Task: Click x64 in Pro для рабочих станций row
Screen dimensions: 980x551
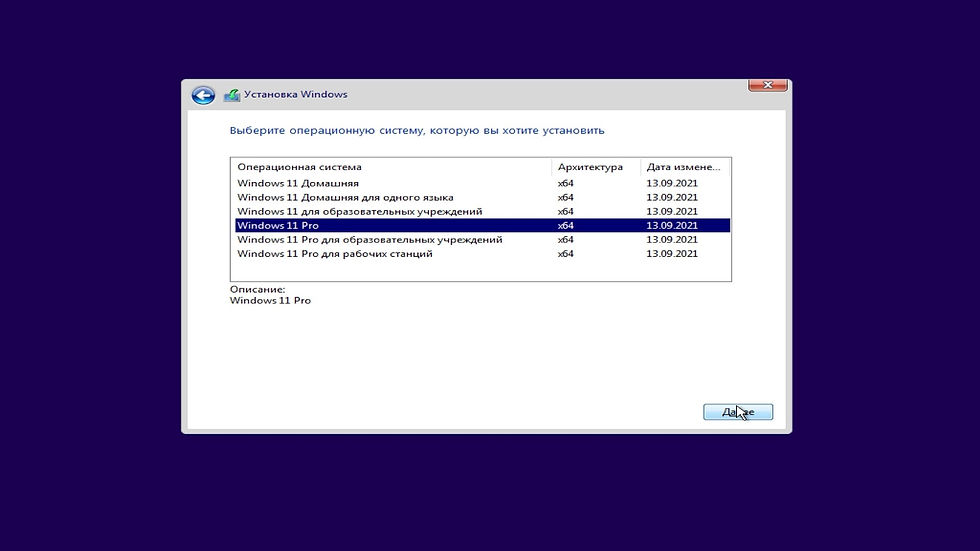Action: [565, 254]
